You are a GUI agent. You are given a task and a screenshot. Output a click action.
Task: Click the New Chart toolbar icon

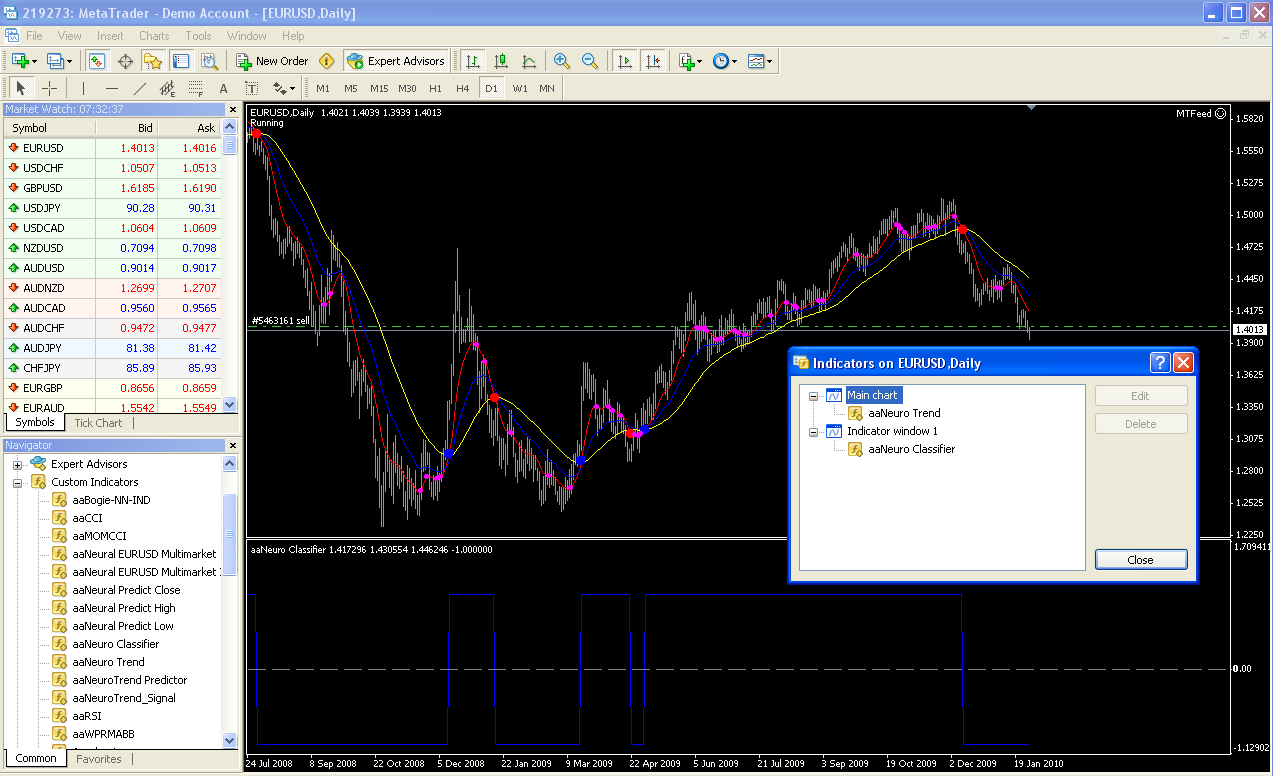pyautogui.click(x=21, y=61)
